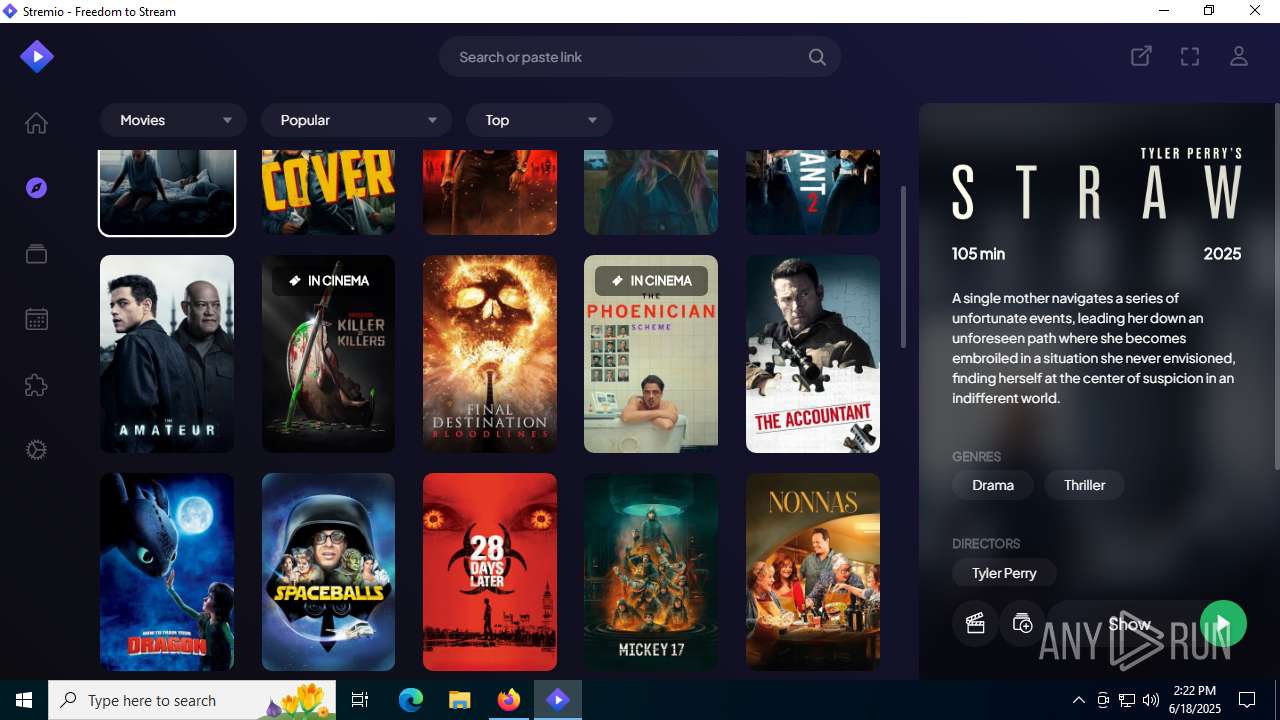The width and height of the screenshot is (1280, 720).
Task: Open volume control in system tray
Action: tap(1151, 700)
